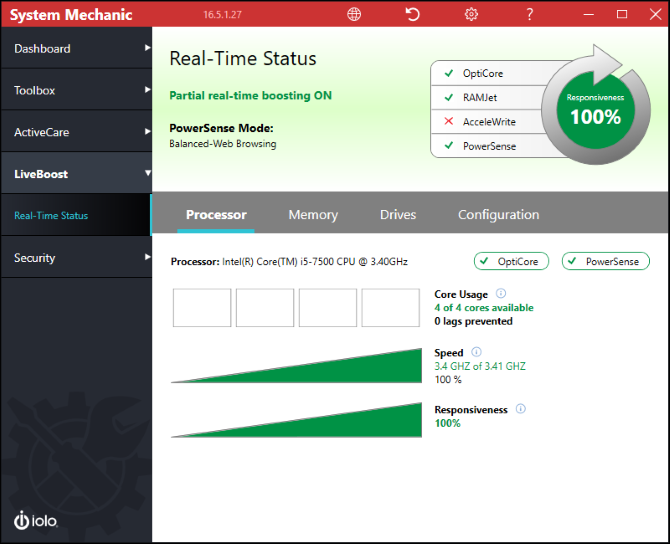Toggle RAMJet in the status list
The height and width of the screenshot is (544, 670).
pyautogui.click(x=487, y=97)
